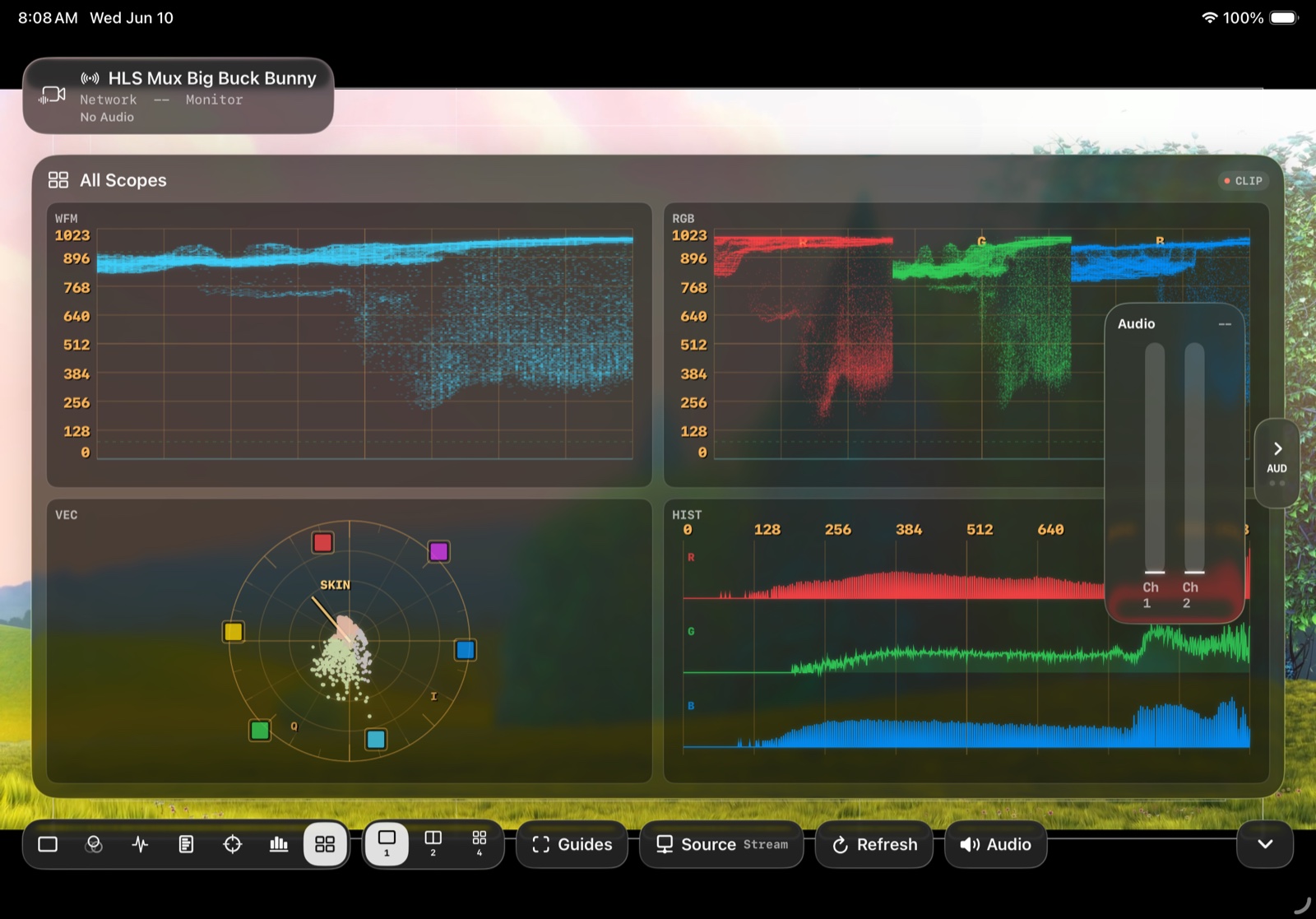Click the Audio panel title
The height and width of the screenshot is (919, 1316).
pos(1136,324)
